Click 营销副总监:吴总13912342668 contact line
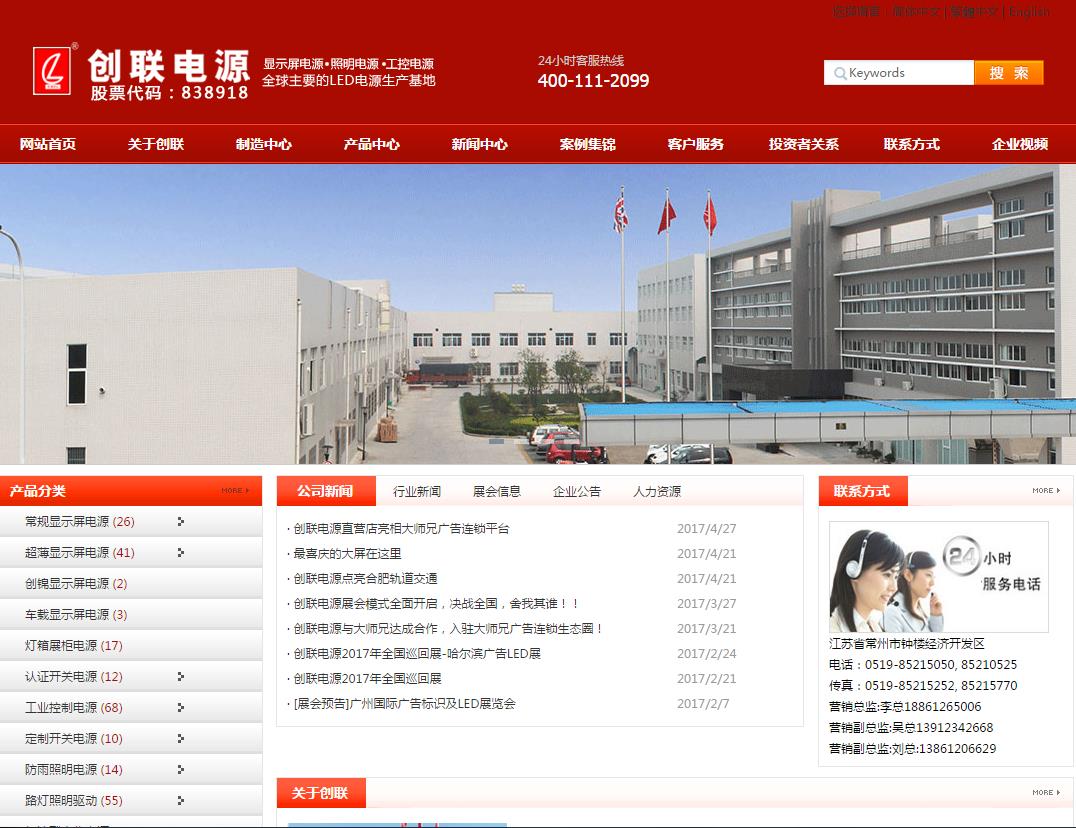The image size is (1076, 828). (x=911, y=727)
